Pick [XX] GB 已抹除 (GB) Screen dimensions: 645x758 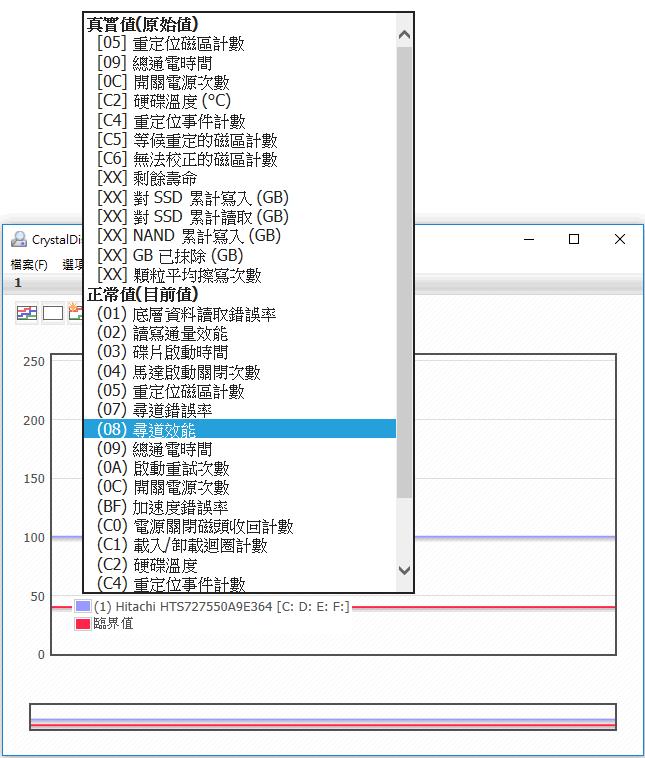[x=240, y=256]
